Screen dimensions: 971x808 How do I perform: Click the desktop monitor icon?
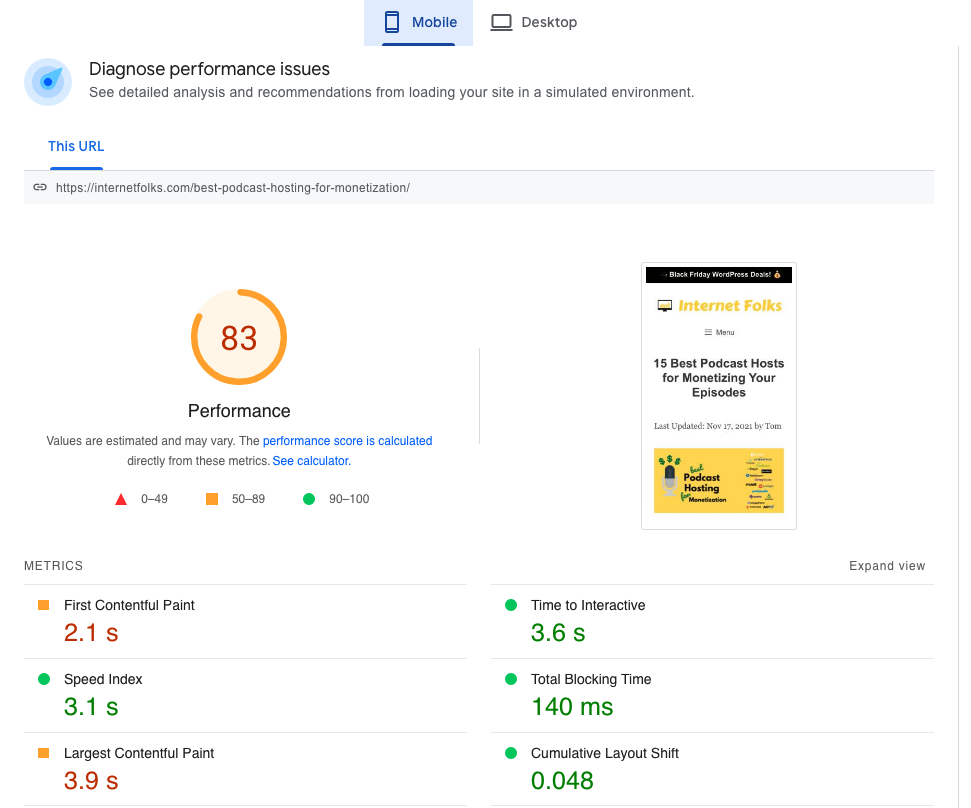[501, 22]
